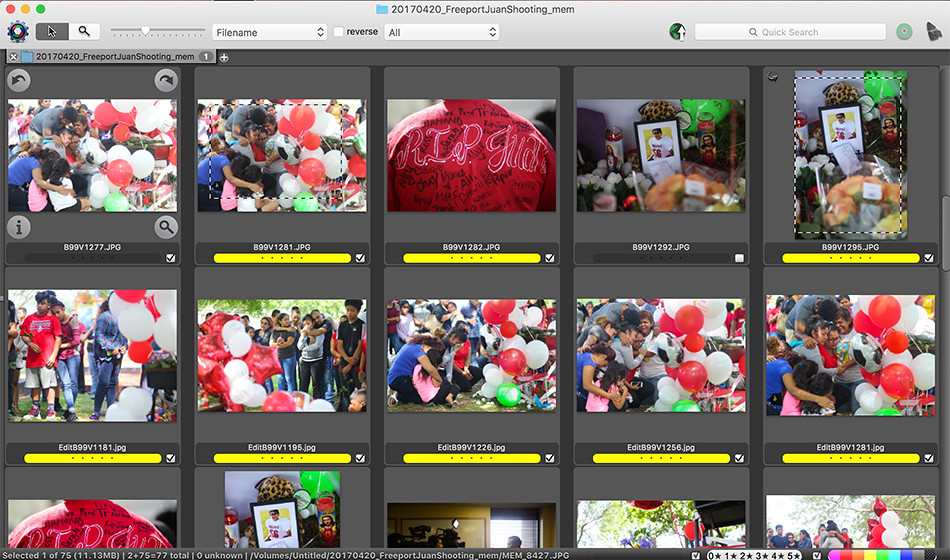Select the EditB99V1256.jpg thumbnail

[x=661, y=355]
